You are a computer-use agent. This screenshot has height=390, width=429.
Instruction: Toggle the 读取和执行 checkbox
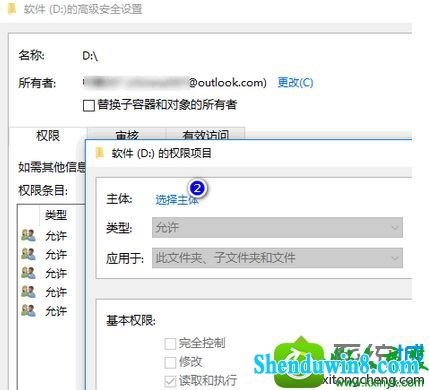click(170, 381)
